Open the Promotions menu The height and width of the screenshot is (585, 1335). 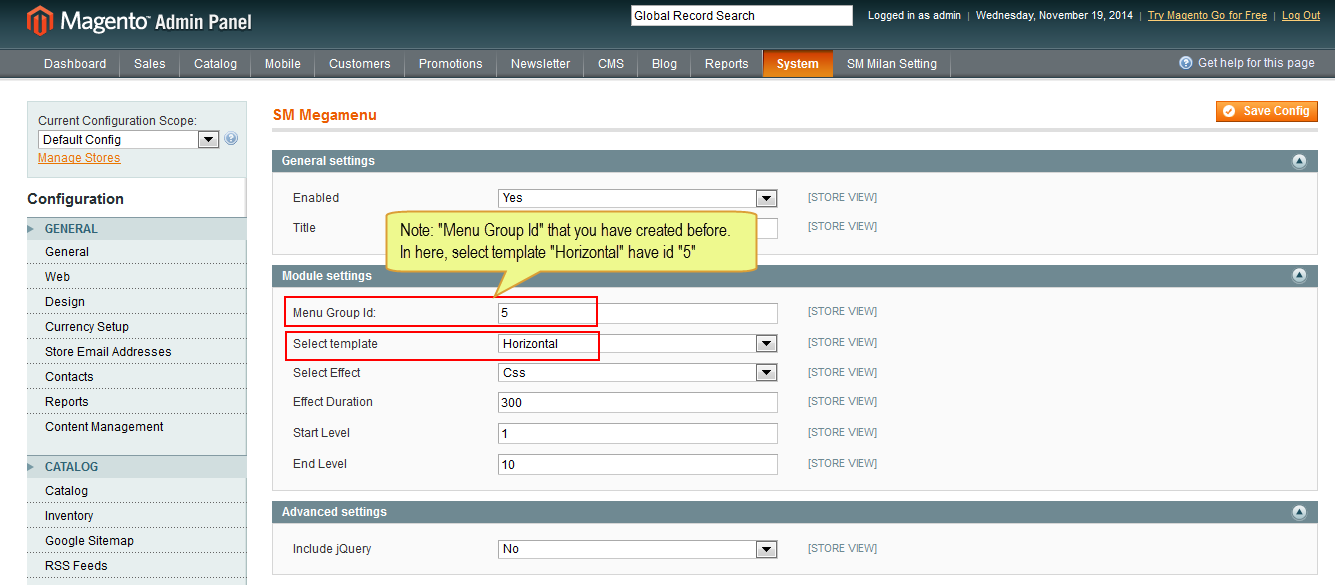(x=451, y=64)
